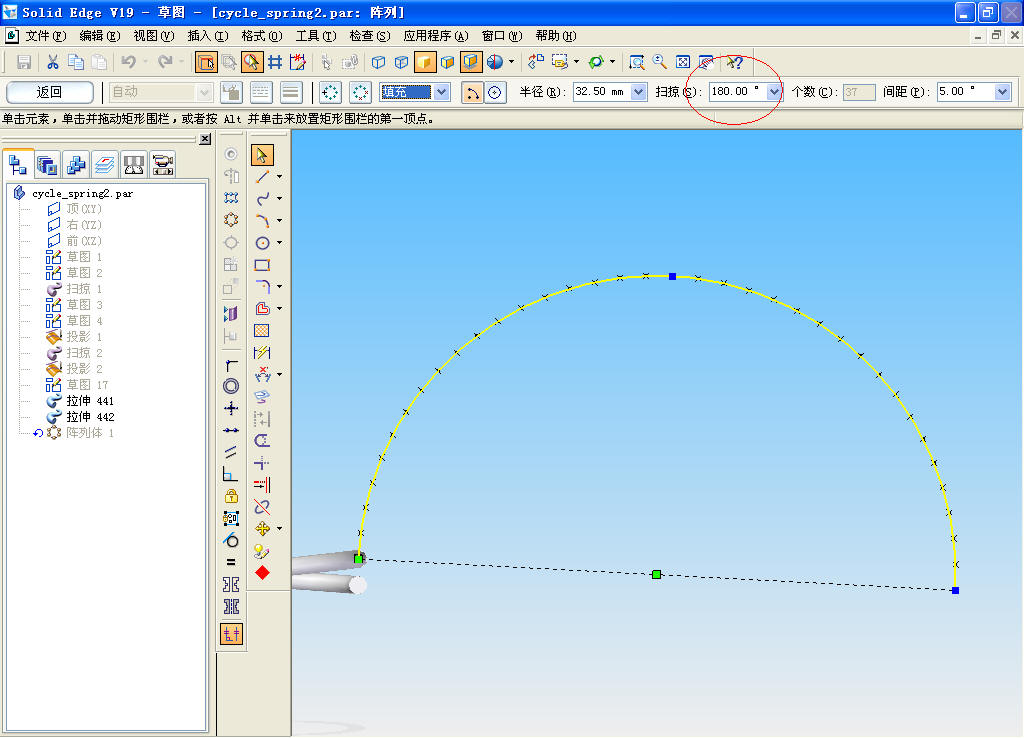Image resolution: width=1024 pixels, height=738 pixels.
Task: Open the 编辑(E) menu
Action: pos(99,36)
